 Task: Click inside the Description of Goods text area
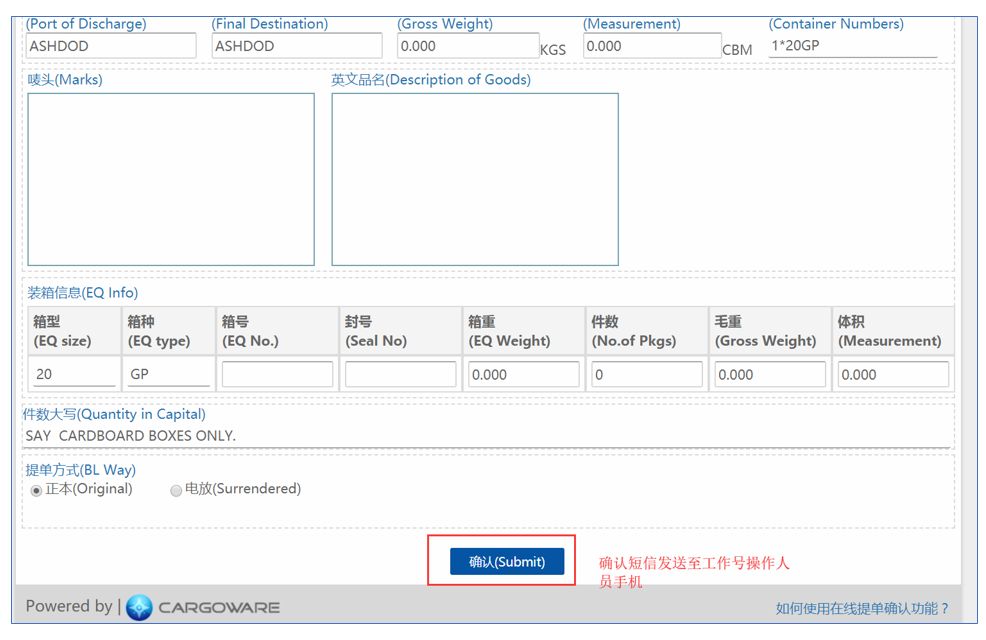pos(475,179)
